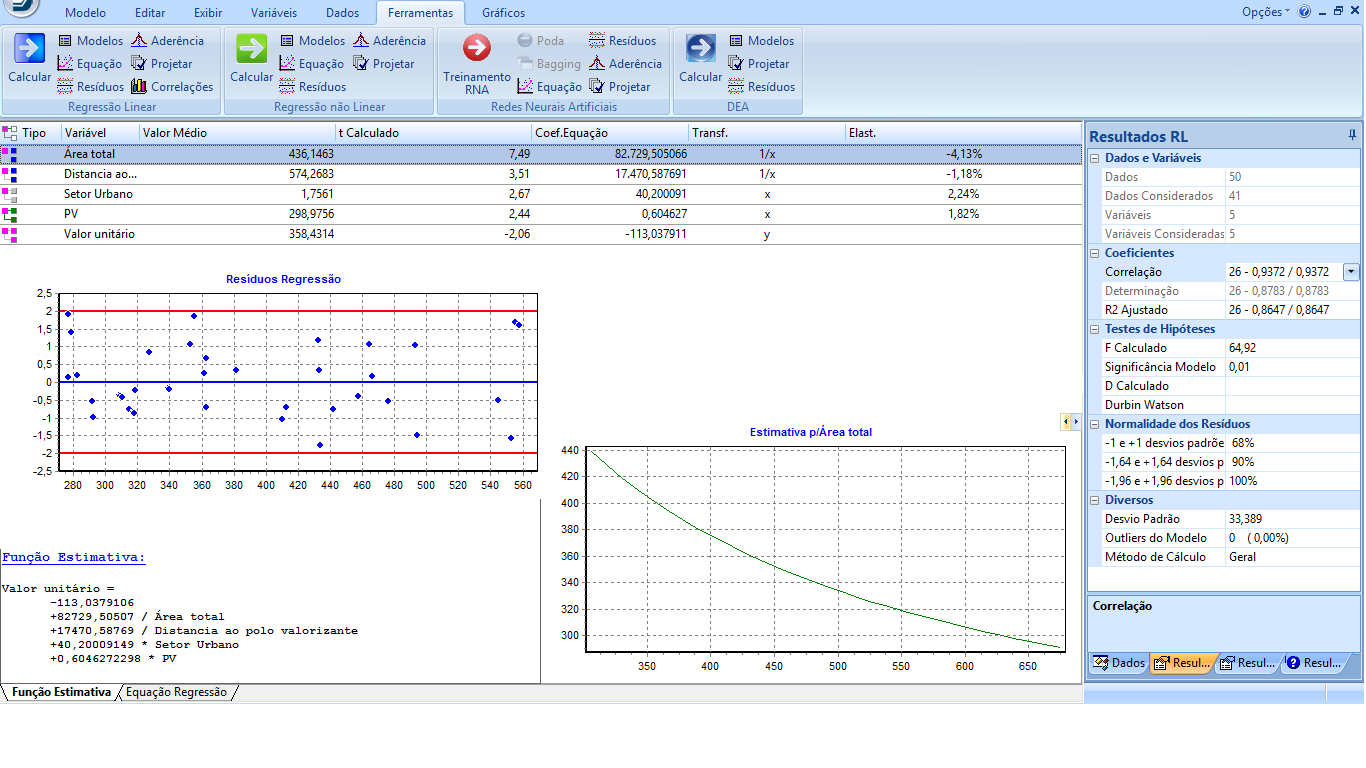Select the Função Estimativa bottom tab

tap(61, 692)
